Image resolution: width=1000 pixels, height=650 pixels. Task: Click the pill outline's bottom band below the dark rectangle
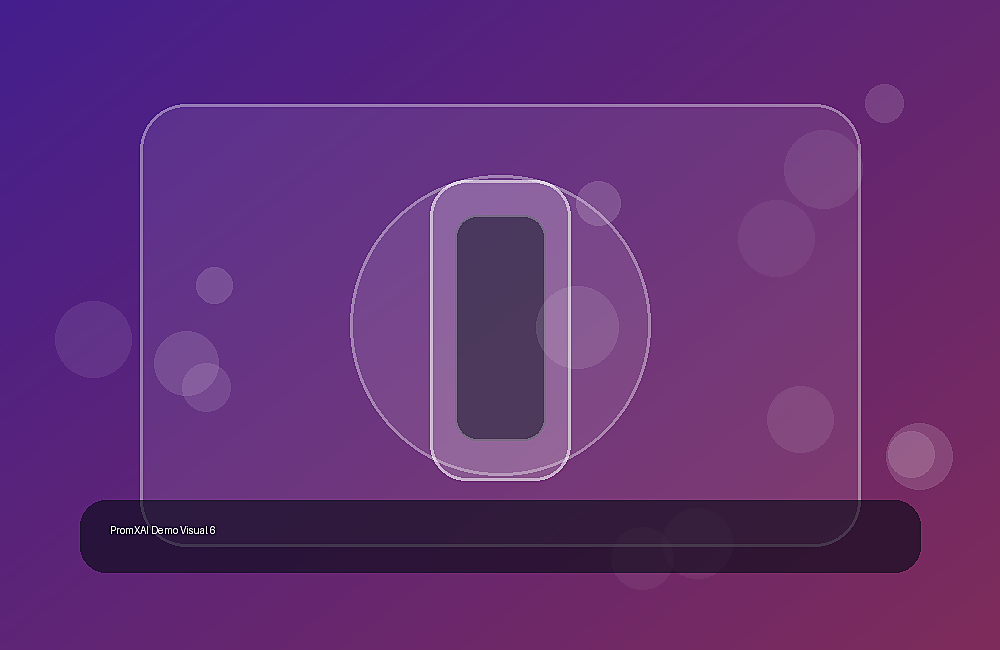pyautogui.click(x=500, y=459)
